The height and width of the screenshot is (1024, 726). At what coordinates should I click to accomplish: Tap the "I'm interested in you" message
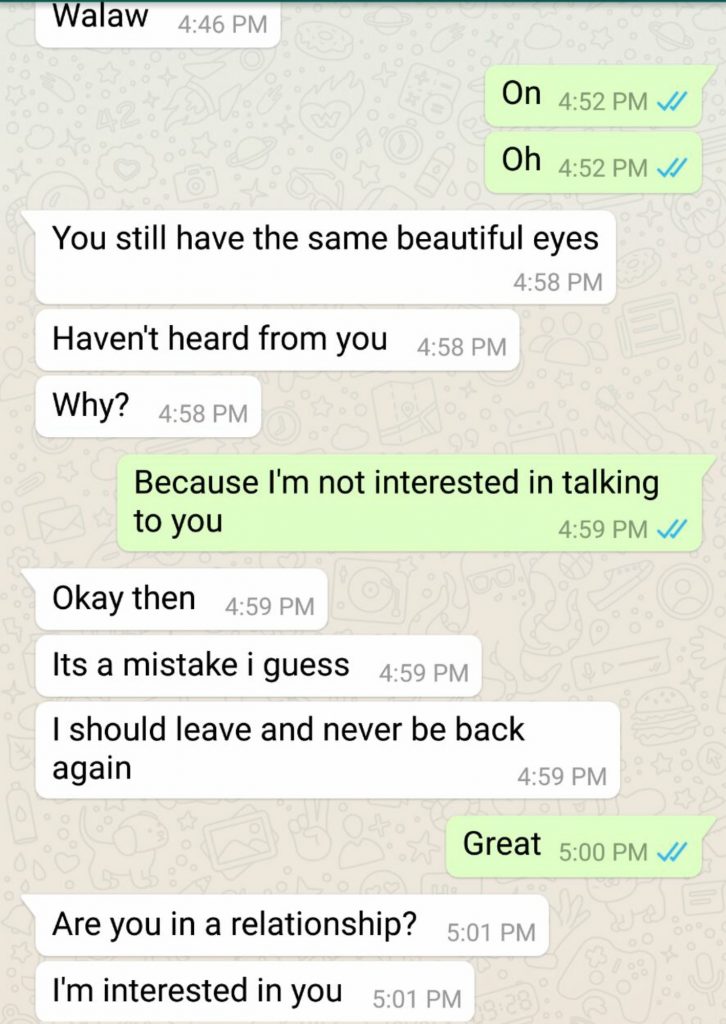click(255, 991)
